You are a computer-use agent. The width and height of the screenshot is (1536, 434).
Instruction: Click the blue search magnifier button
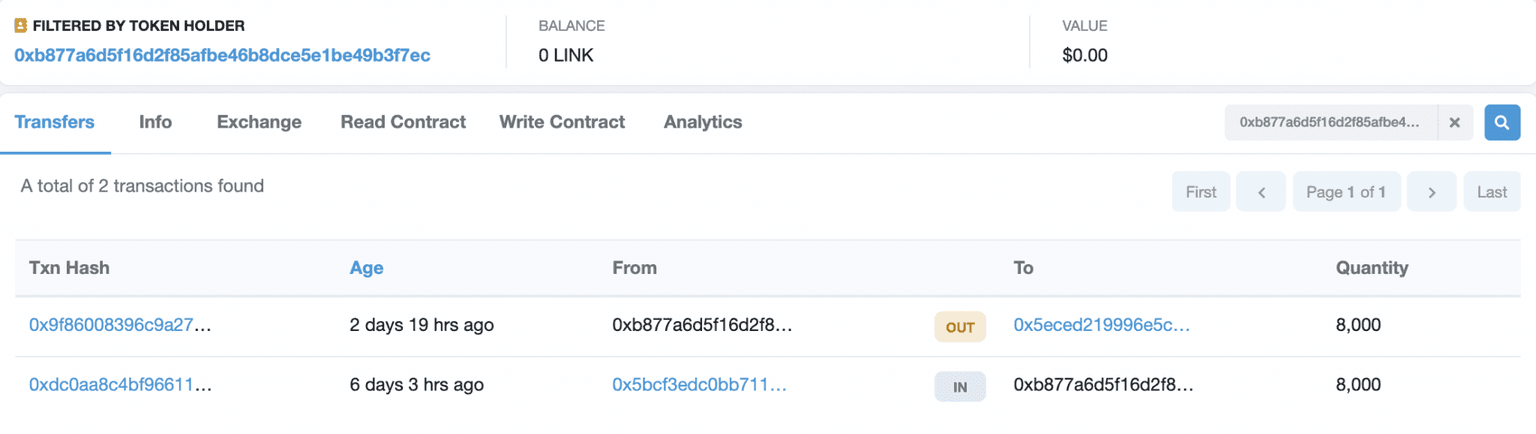(1501, 122)
